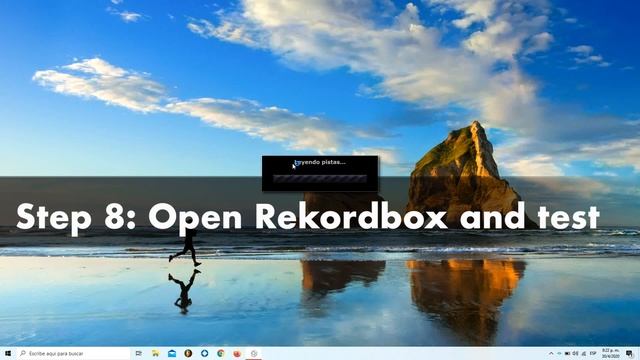Launch Google Chrome from taskbar
The width and height of the screenshot is (640, 360).
[x=221, y=353]
